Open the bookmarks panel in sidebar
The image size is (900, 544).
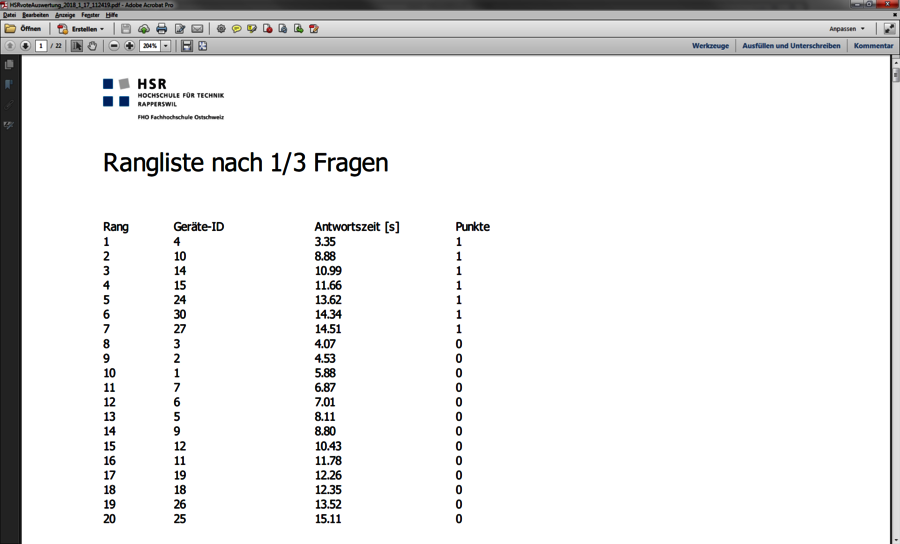tap(9, 85)
